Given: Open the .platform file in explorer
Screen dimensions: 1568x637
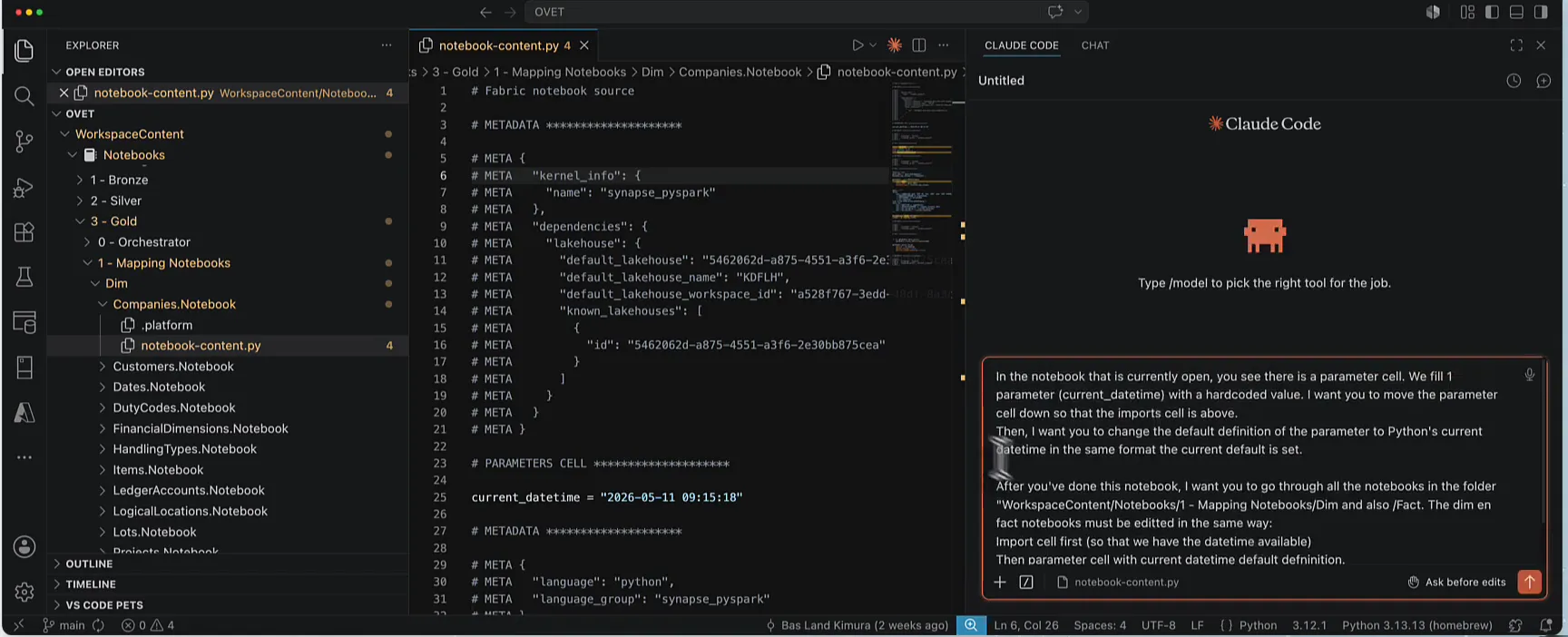Looking at the screenshot, I should pos(166,325).
